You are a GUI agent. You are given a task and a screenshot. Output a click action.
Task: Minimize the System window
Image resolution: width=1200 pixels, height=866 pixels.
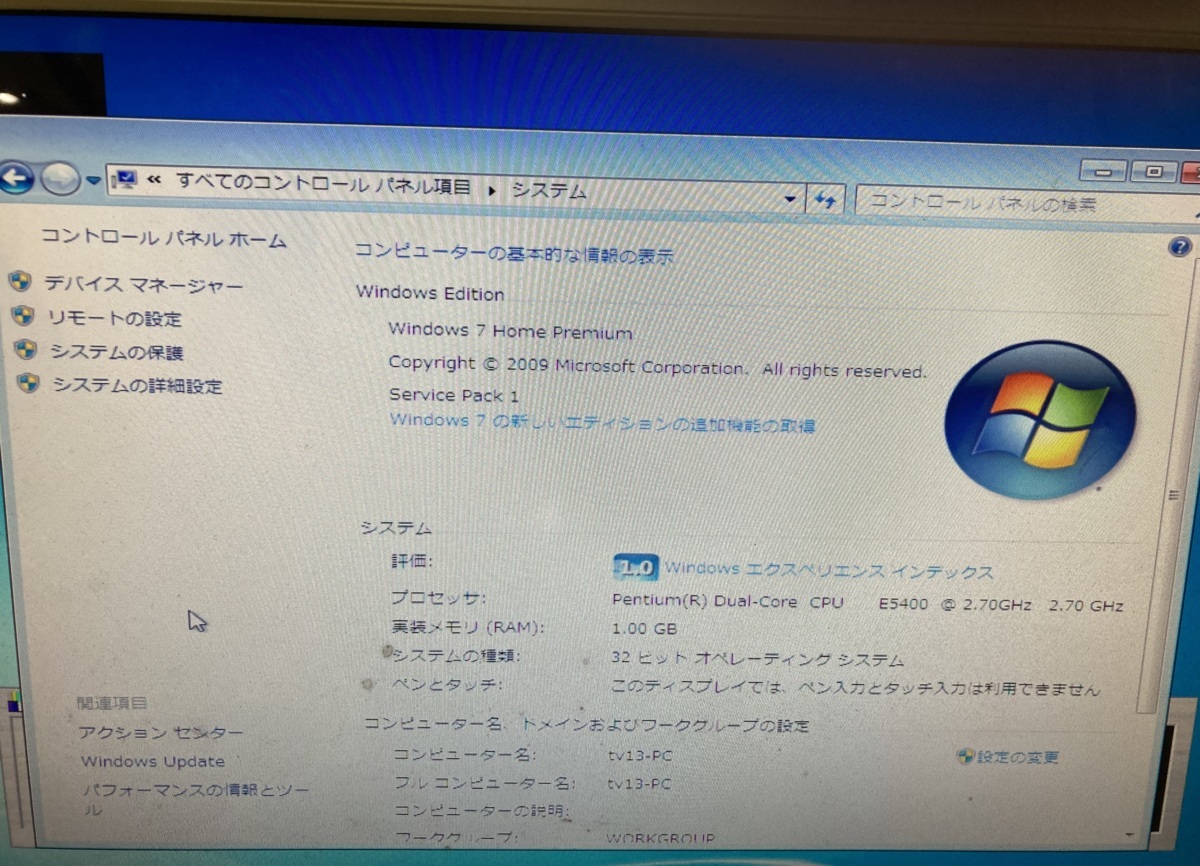click(x=1104, y=172)
